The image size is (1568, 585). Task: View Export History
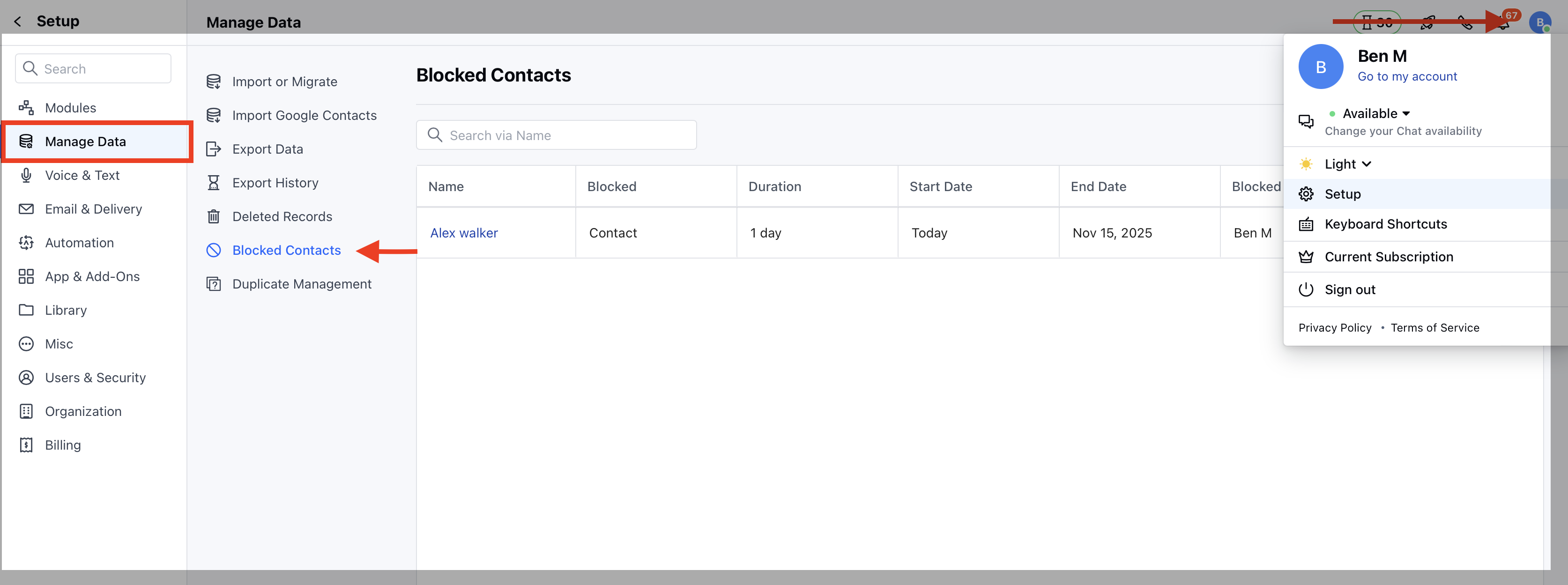point(275,183)
